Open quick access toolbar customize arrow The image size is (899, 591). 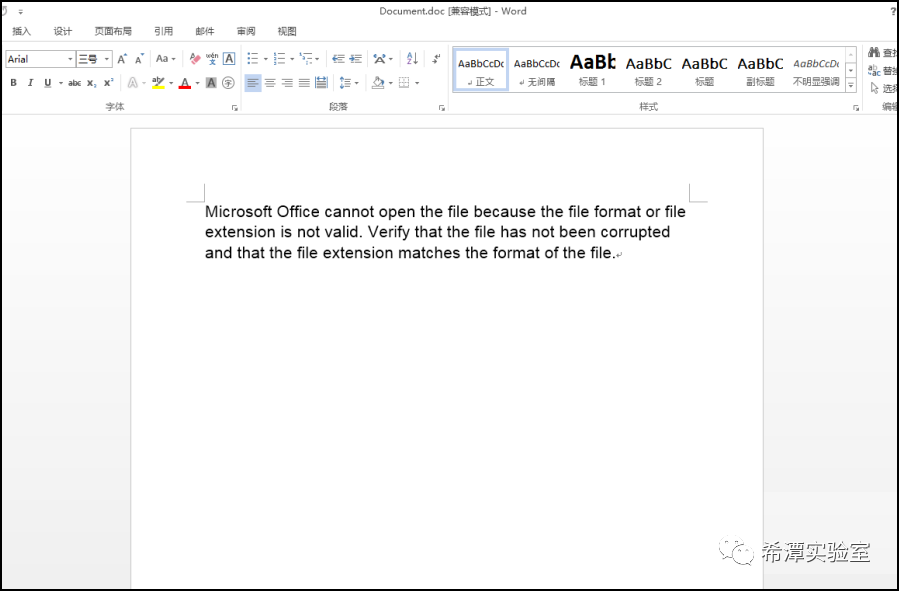point(21,11)
